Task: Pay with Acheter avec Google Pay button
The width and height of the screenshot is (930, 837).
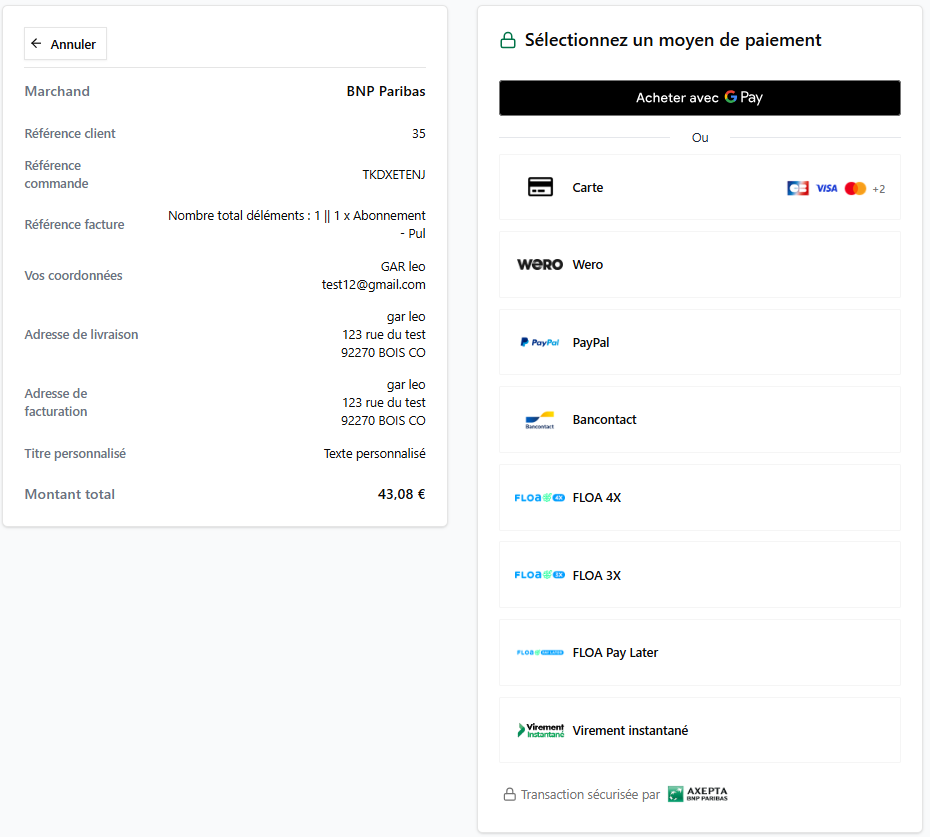Action: click(699, 98)
